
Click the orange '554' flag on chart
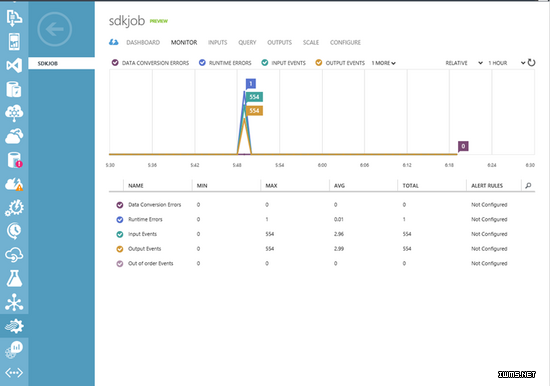[254, 111]
